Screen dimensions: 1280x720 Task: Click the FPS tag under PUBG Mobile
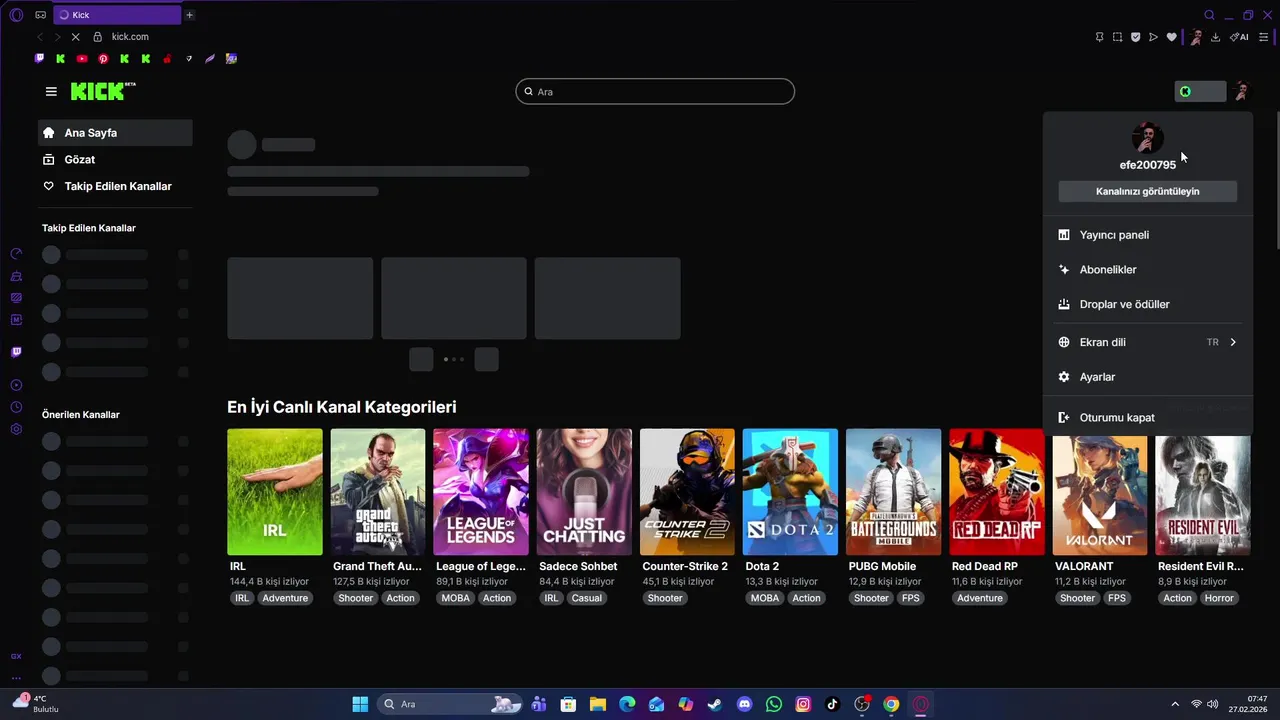point(911,598)
